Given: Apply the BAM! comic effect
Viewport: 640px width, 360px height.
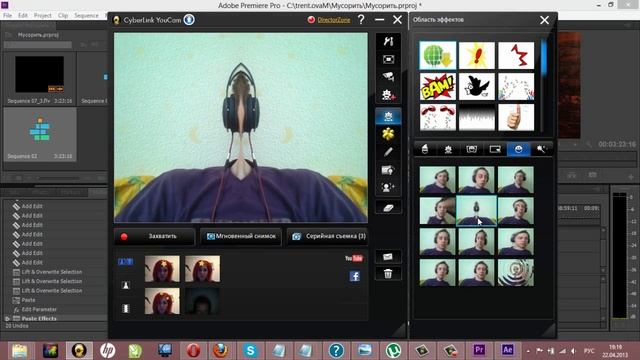Looking at the screenshot, I should [438, 87].
